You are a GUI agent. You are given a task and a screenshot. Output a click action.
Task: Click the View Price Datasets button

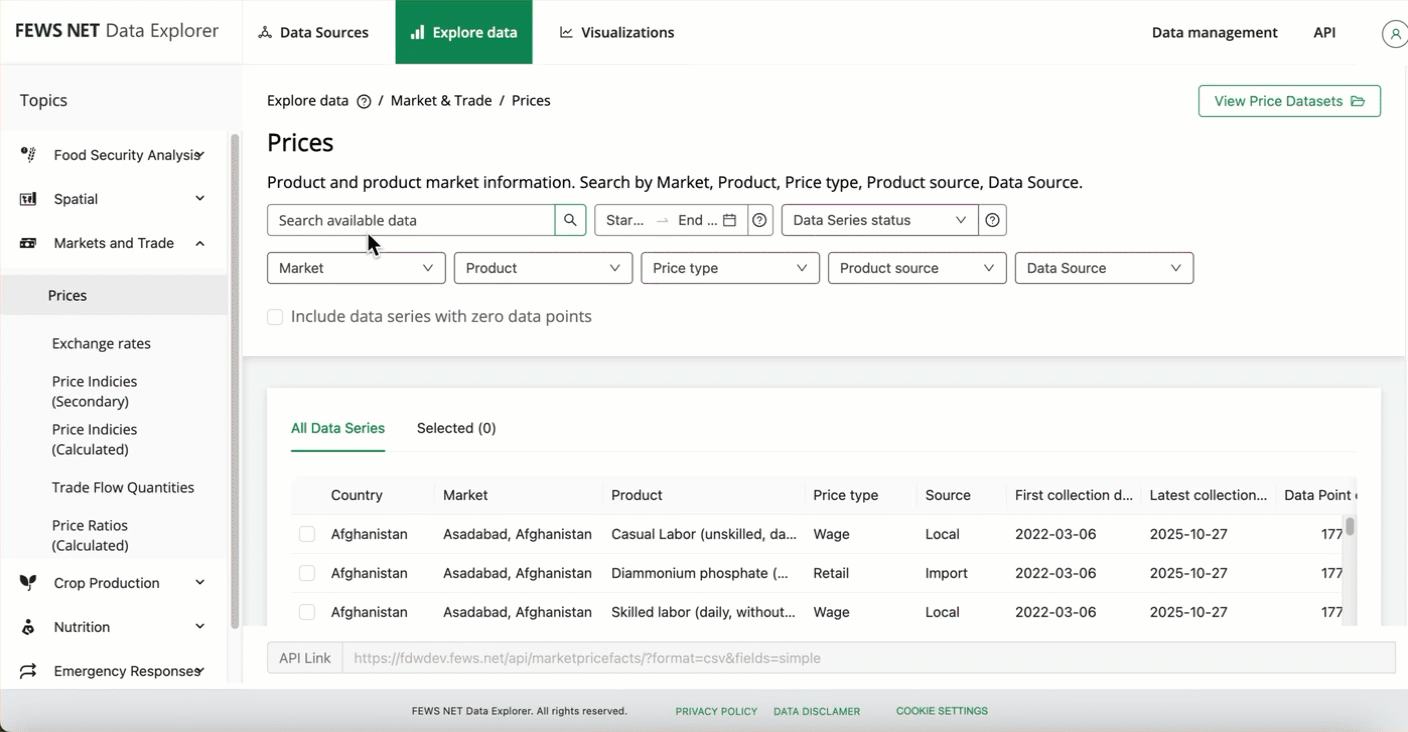coord(1289,101)
